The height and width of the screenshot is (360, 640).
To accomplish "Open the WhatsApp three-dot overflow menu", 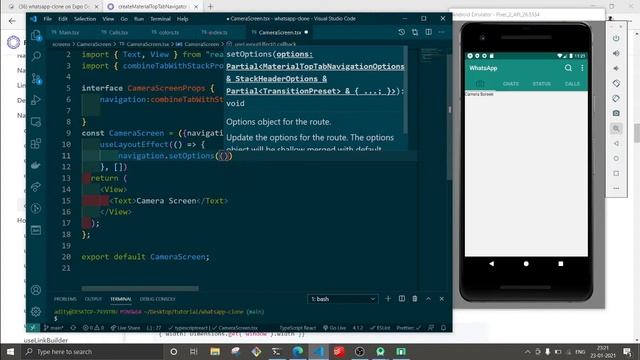I will coord(582,68).
